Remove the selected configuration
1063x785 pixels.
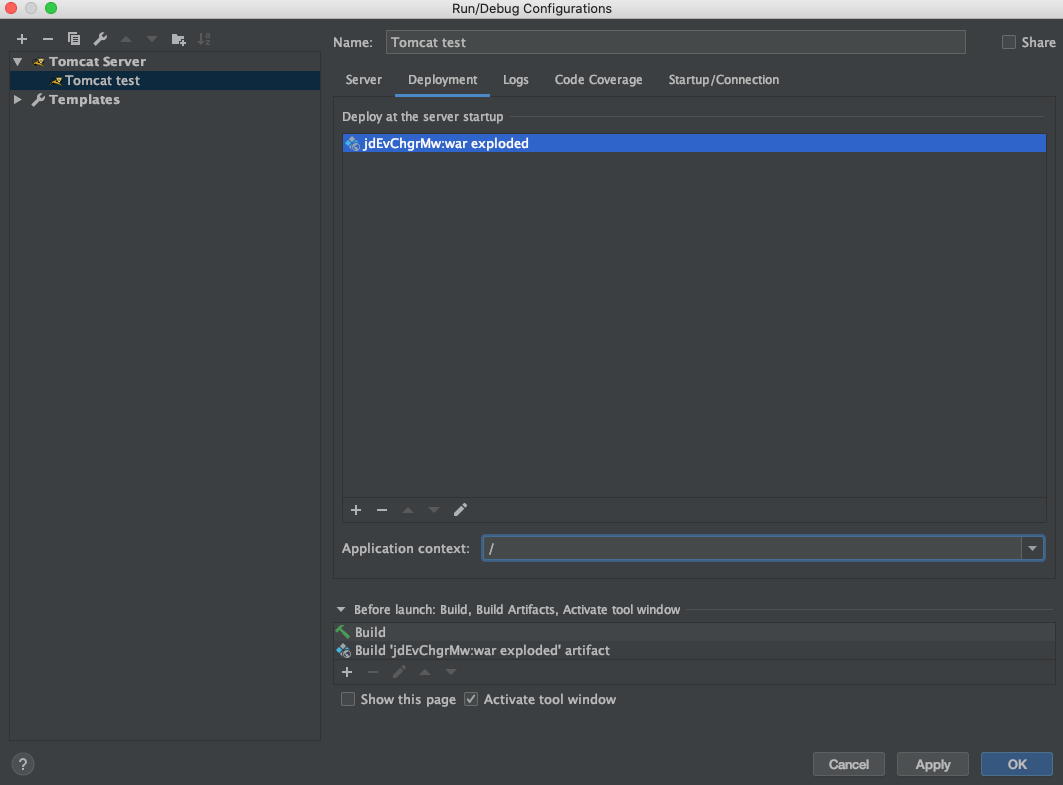tap(47, 39)
